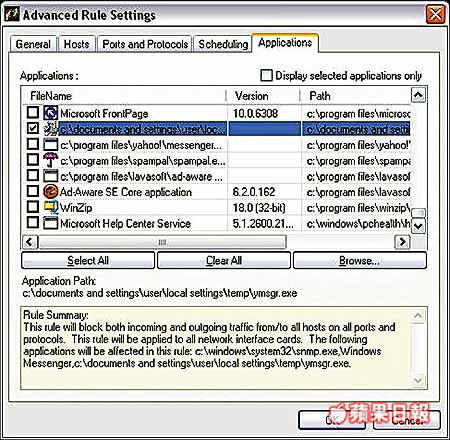Click the application list scroll up arrow

418,95
